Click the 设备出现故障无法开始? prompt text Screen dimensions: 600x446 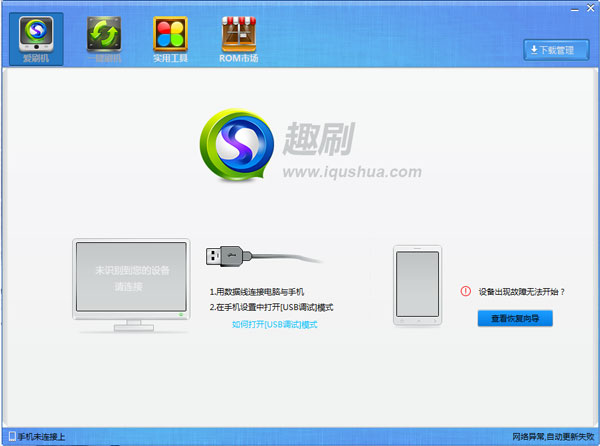pyautogui.click(x=521, y=292)
